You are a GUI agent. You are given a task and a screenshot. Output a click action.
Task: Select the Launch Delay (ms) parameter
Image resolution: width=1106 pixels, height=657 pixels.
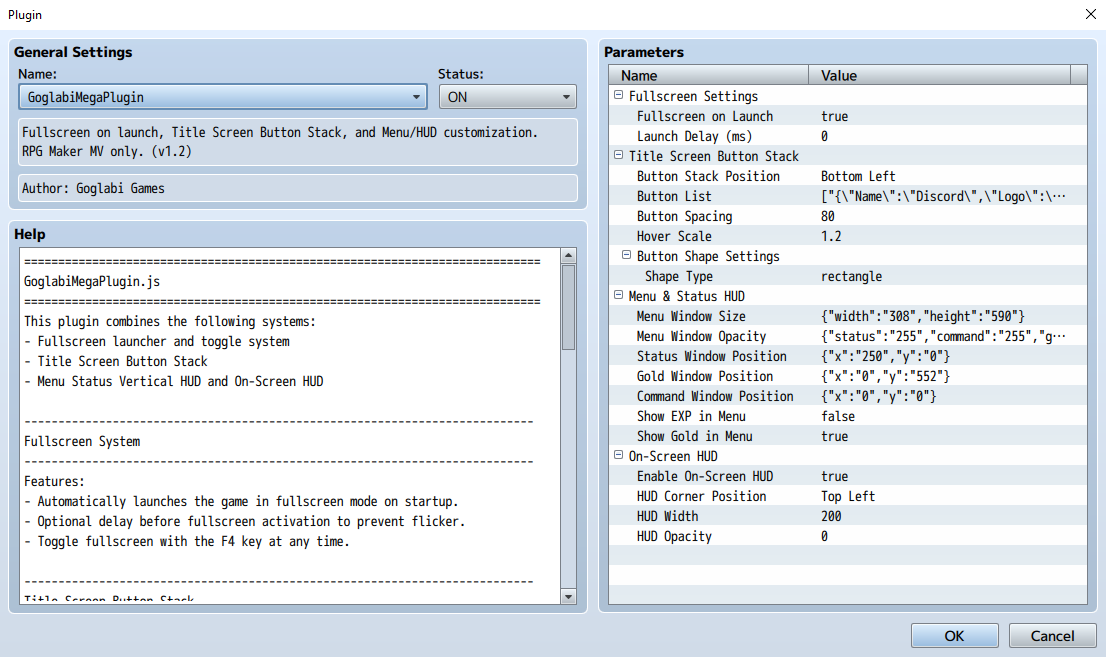click(x=702, y=136)
